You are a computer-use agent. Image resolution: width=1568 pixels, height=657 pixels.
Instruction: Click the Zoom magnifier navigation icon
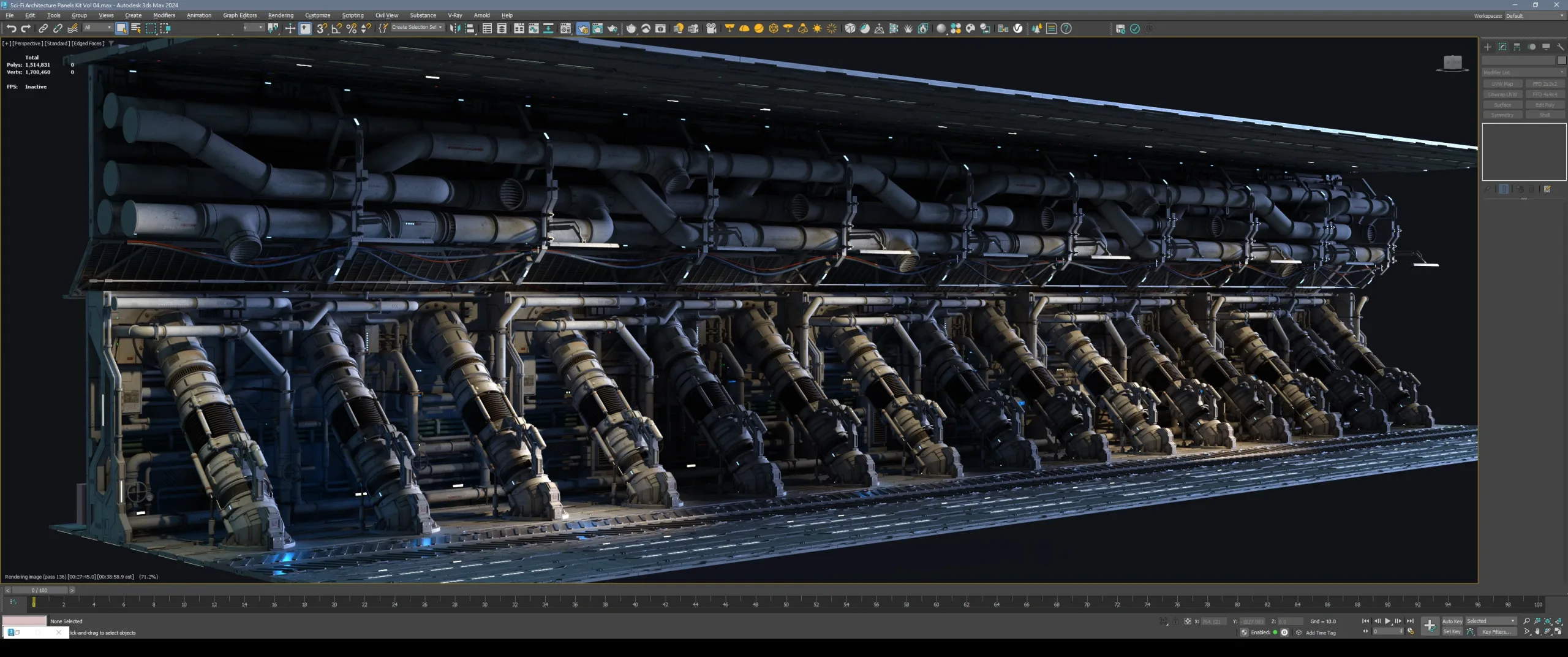point(1526,621)
